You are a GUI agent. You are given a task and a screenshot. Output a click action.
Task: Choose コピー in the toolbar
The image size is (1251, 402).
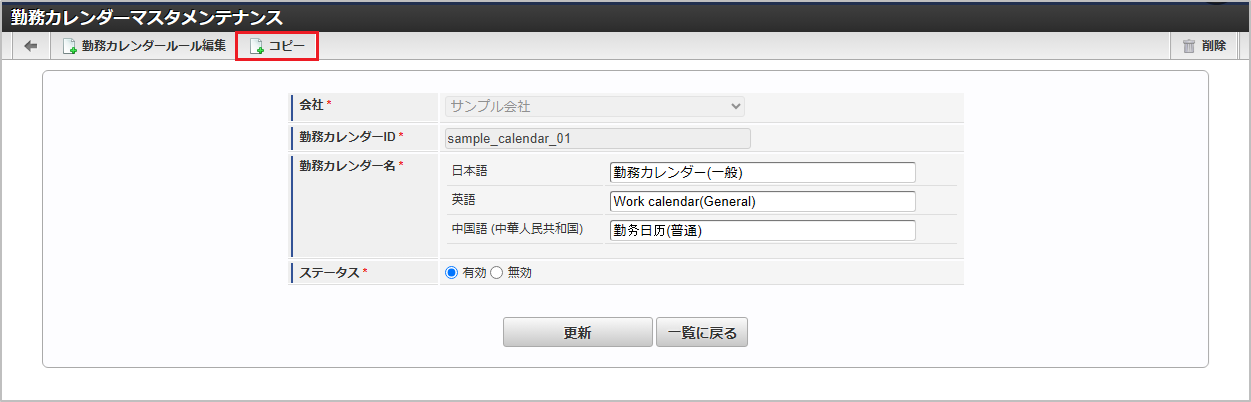coord(286,46)
